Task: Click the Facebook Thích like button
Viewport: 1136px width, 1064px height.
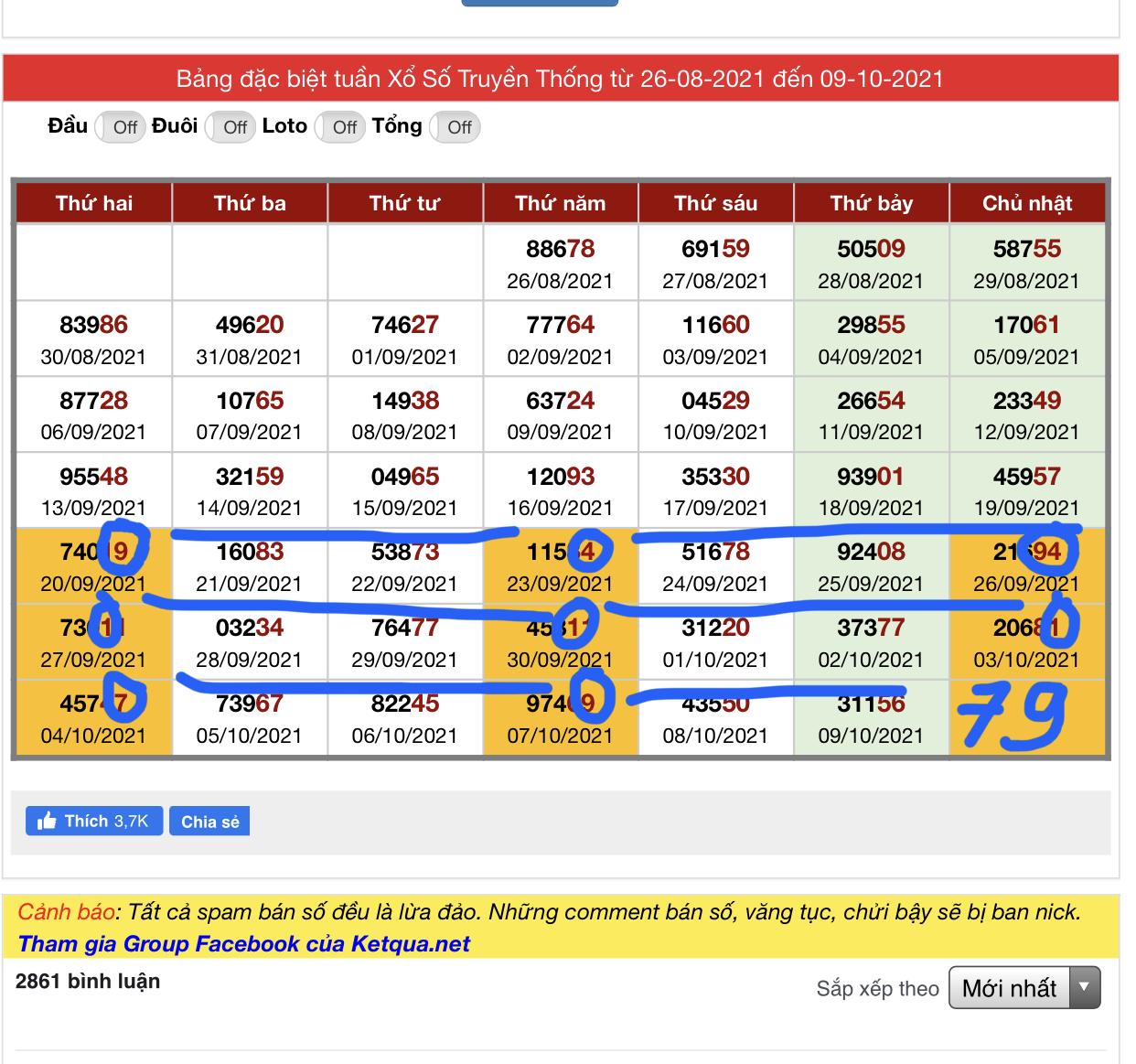Action: pos(94,821)
